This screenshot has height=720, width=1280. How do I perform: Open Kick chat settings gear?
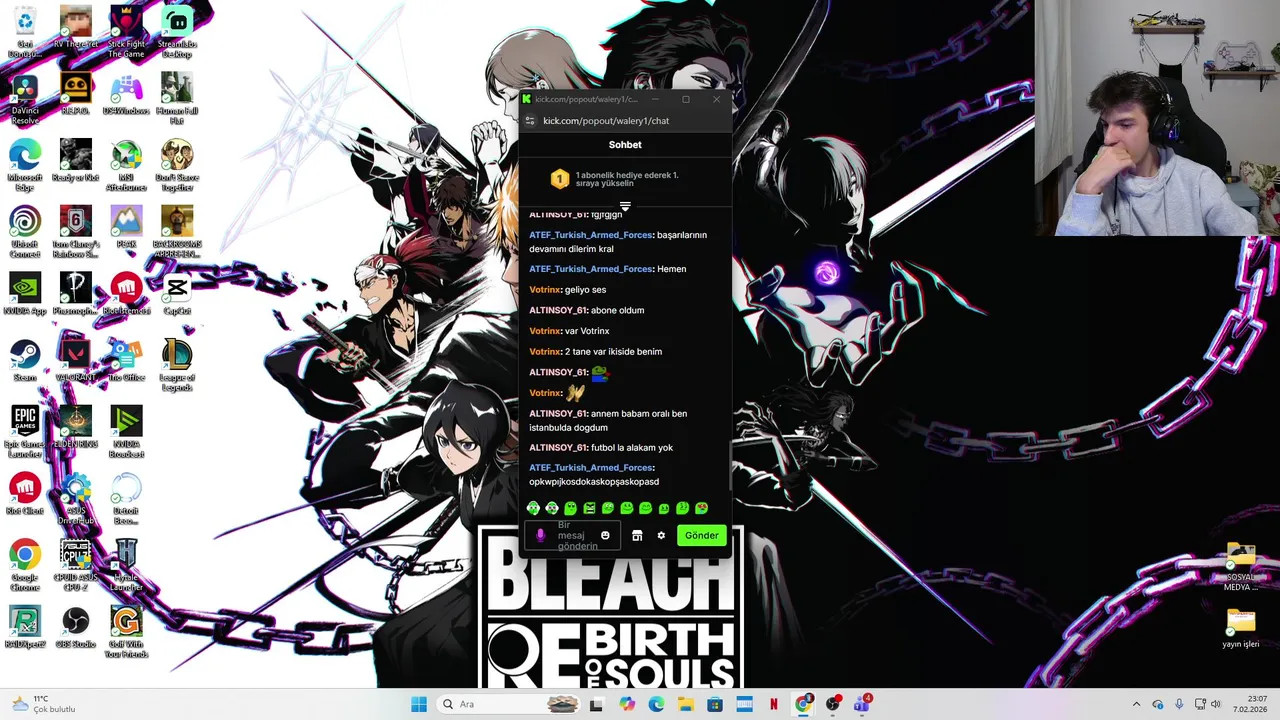[x=661, y=536]
